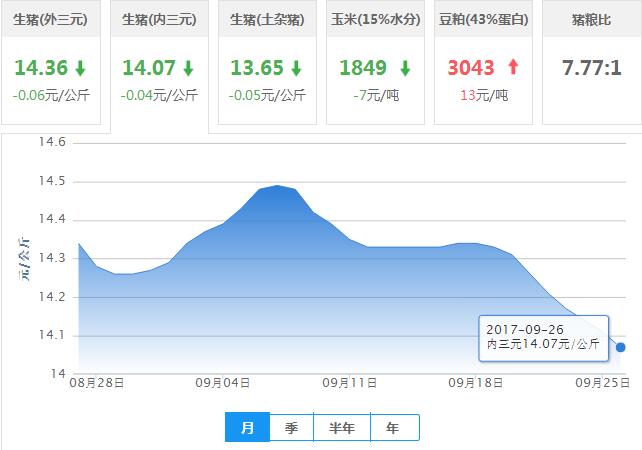Click the 09月04日 x-axis date label
The image size is (642, 450).
pyautogui.click(x=222, y=382)
